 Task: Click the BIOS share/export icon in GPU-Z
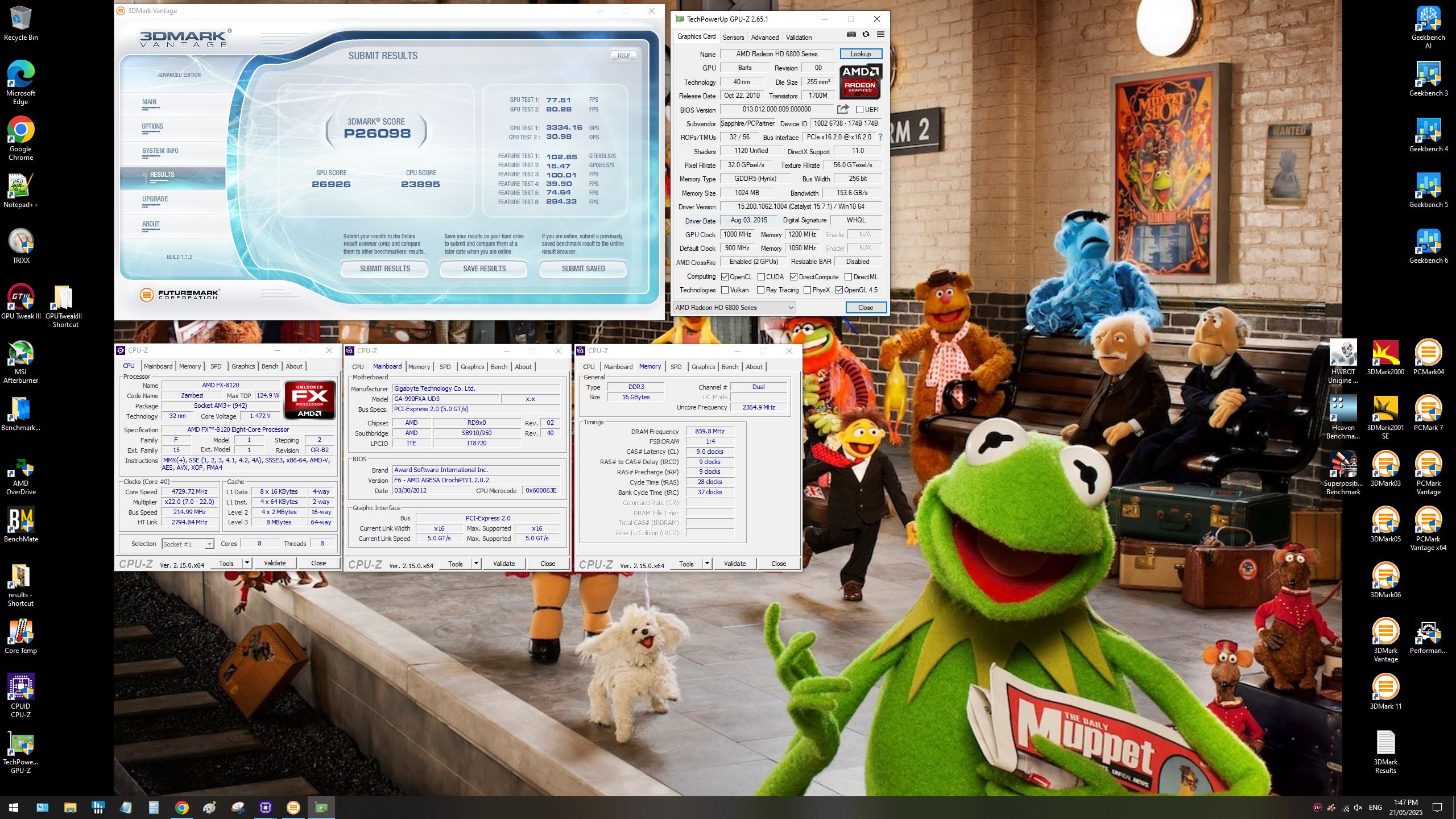(x=843, y=109)
